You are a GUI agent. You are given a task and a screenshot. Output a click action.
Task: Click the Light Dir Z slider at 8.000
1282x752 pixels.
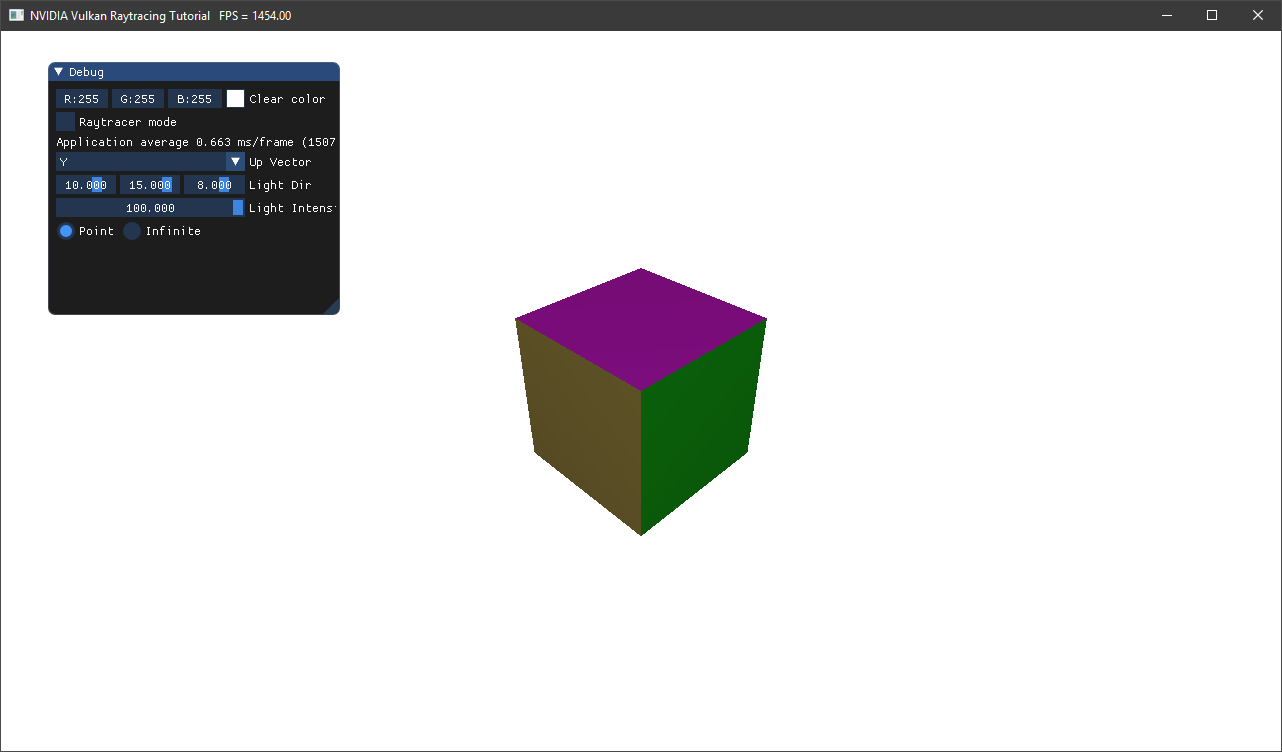213,185
